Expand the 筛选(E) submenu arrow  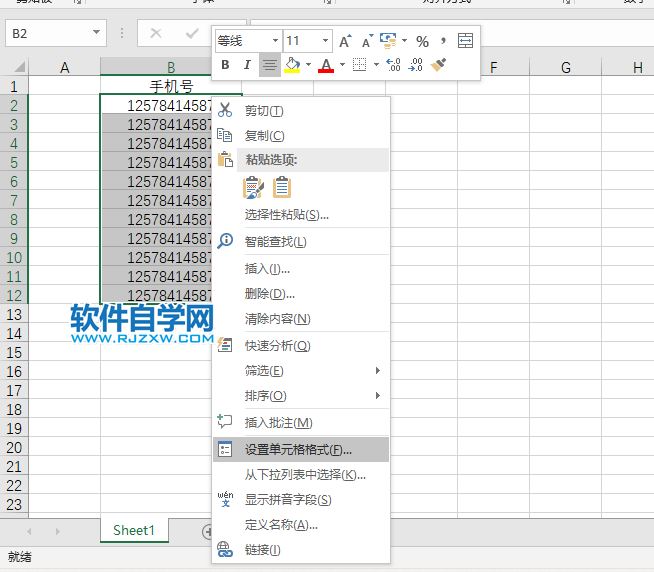377,370
